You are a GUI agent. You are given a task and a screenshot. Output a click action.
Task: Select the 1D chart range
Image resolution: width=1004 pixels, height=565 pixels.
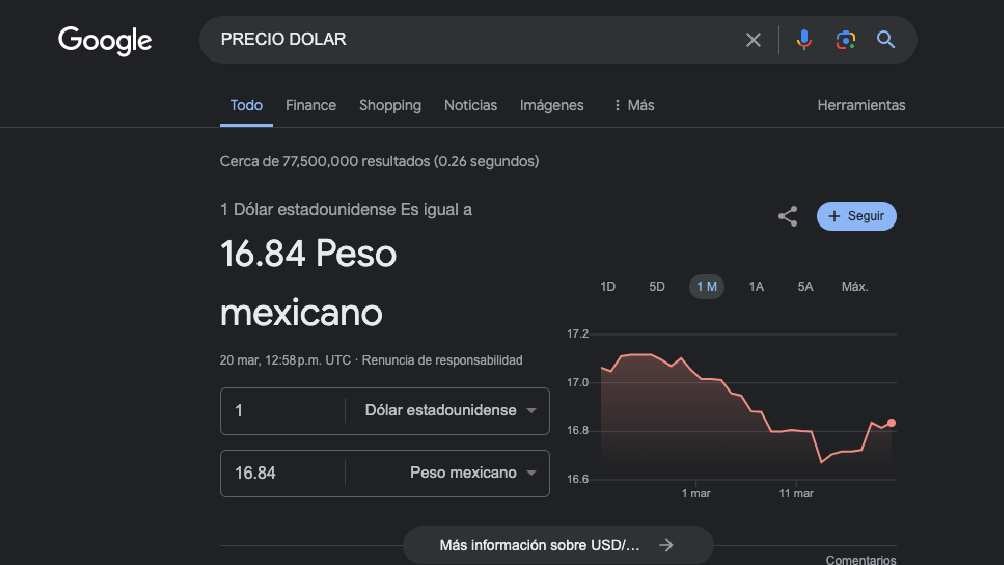pos(608,287)
